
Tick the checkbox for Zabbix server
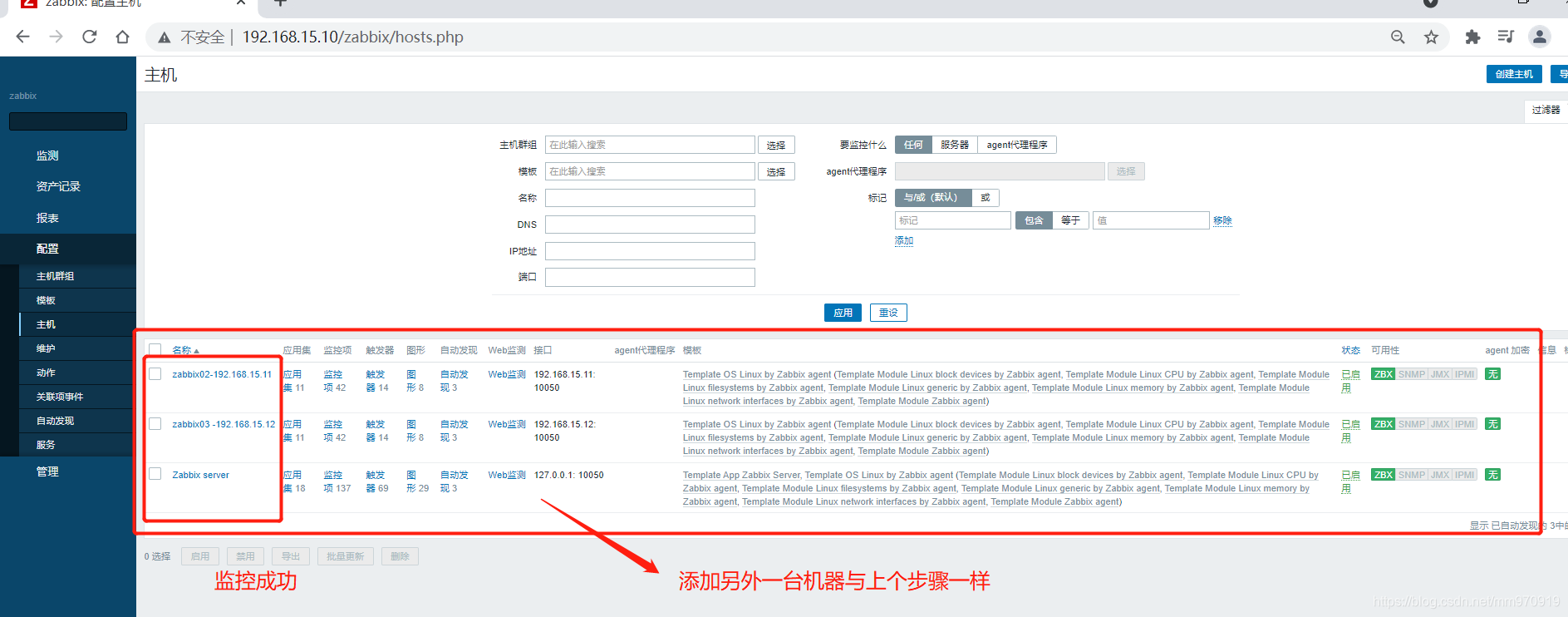pyautogui.click(x=155, y=474)
